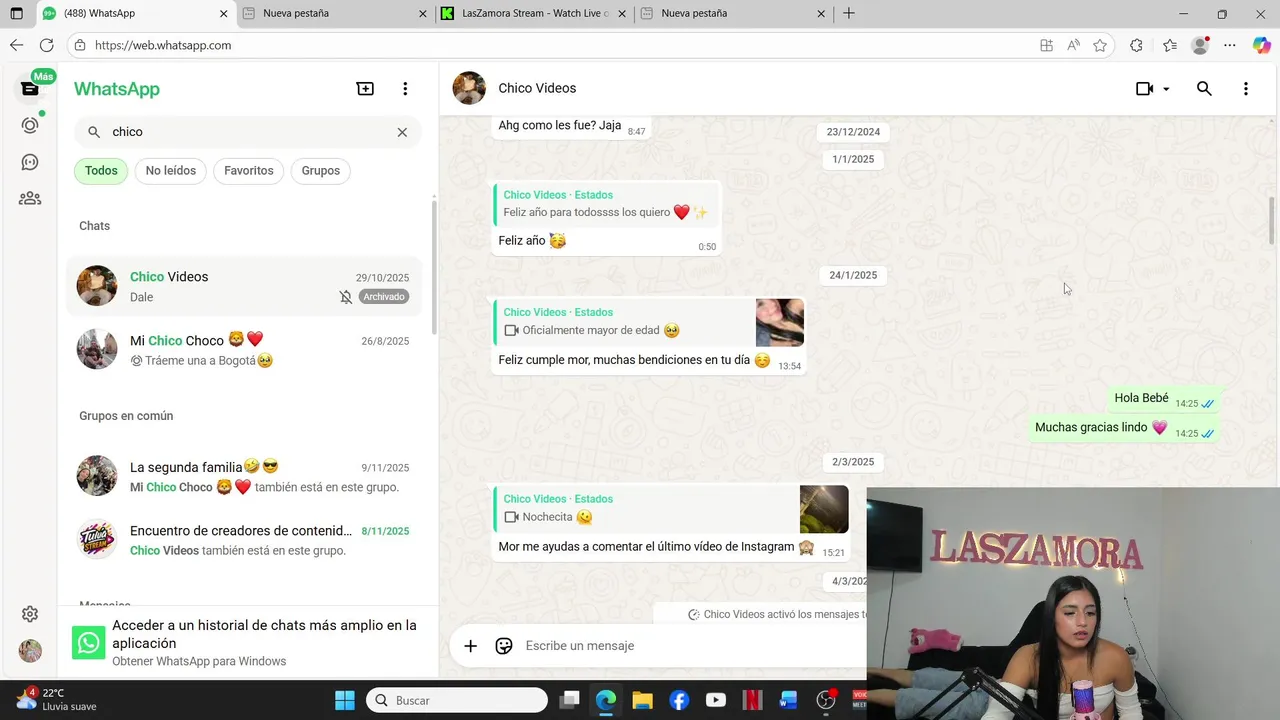Screen dimensions: 1280x720
Task: Go back with the browser back arrow
Action: [16, 45]
